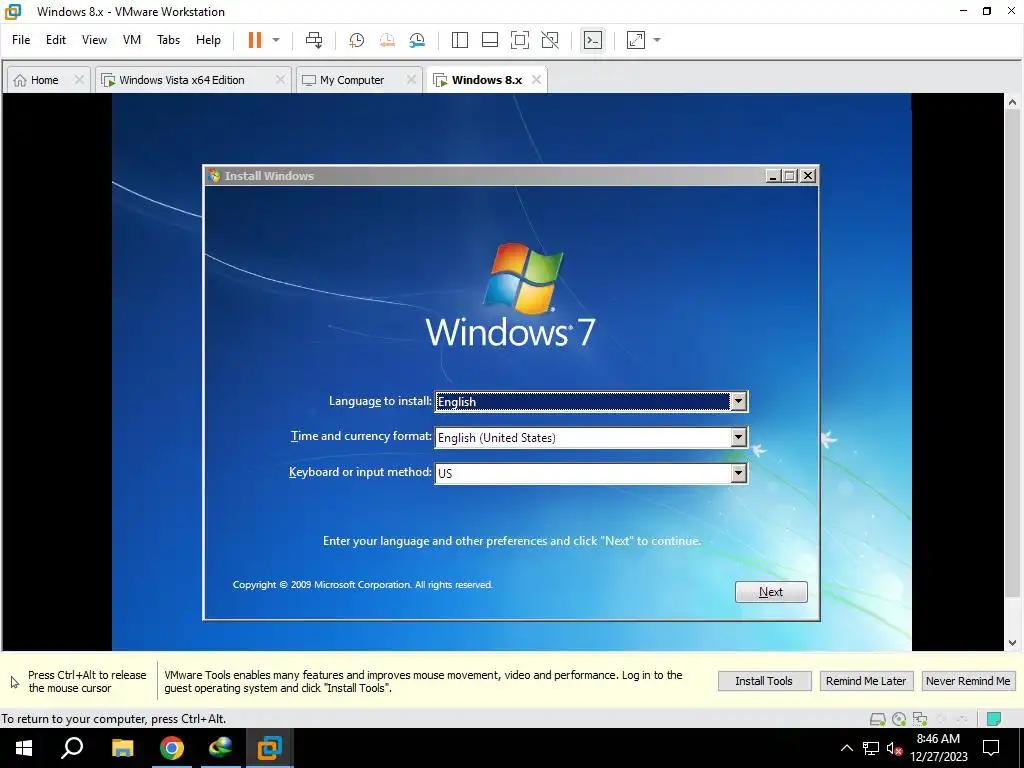Click the VMware Workstation taskbar icon

pyautogui.click(x=269, y=748)
